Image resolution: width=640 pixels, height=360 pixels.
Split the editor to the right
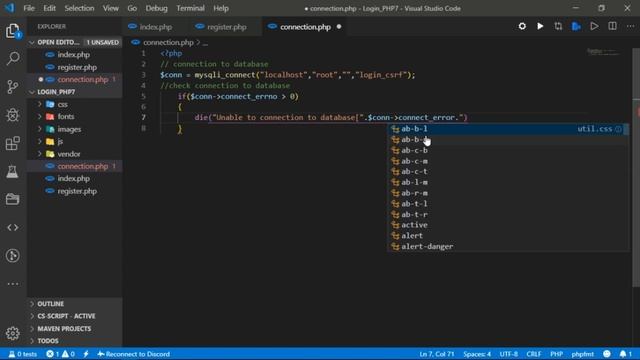coord(612,27)
